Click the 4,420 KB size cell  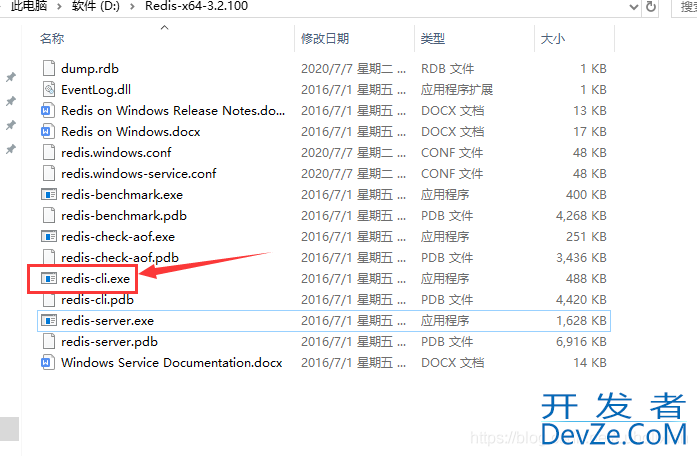tap(581, 300)
